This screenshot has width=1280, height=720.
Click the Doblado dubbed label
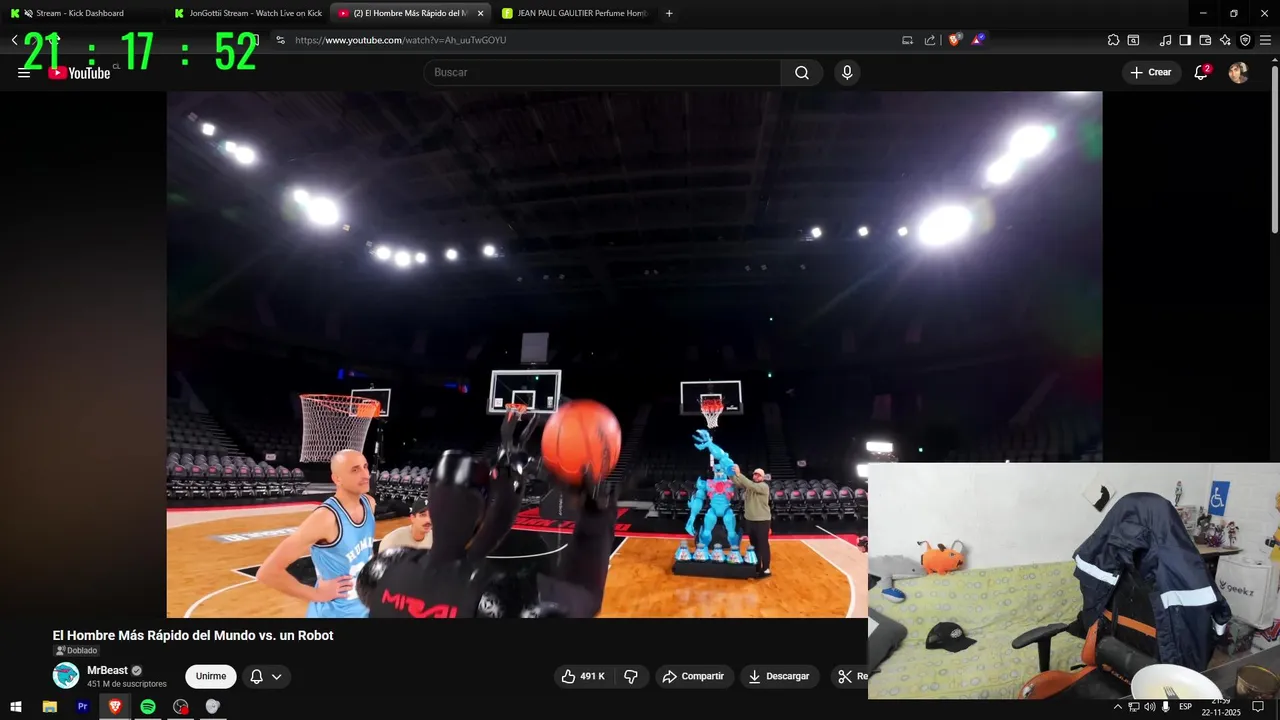(76, 651)
